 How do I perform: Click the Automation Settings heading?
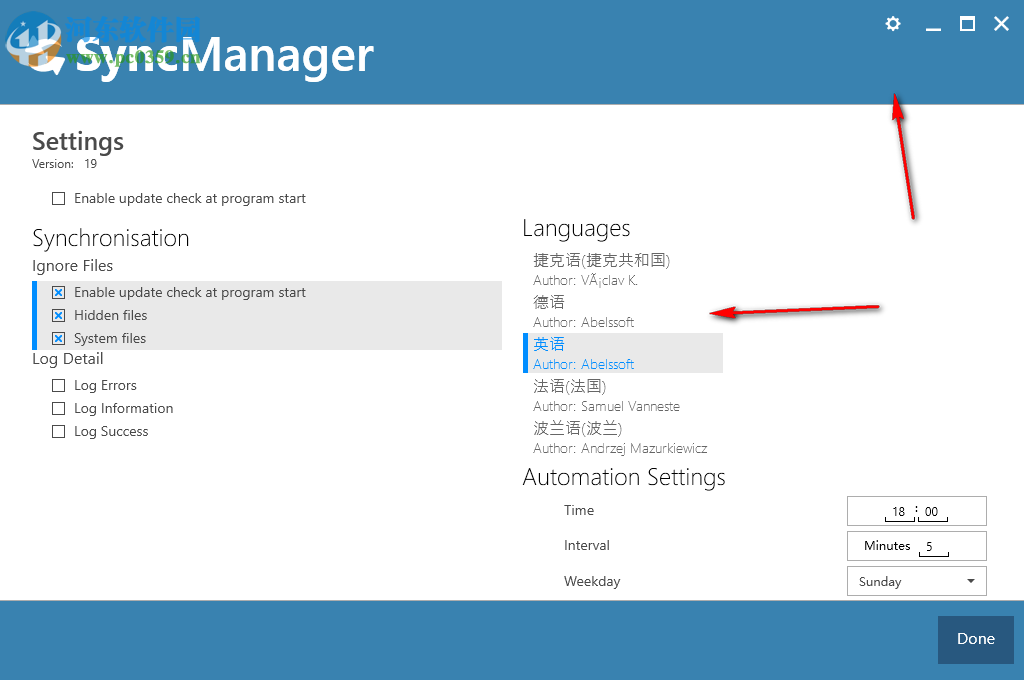tap(624, 477)
